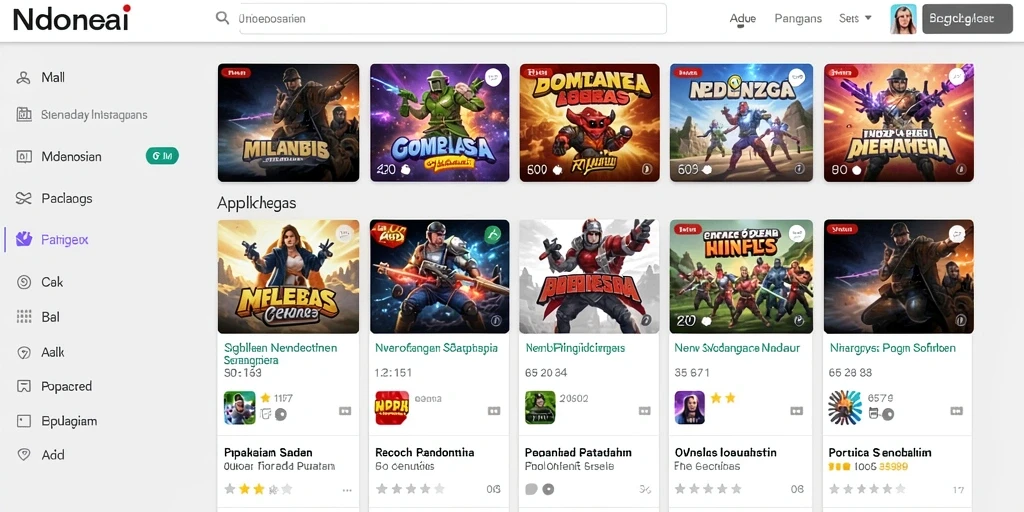Click the Cak sidebar icon
The width and height of the screenshot is (1024, 512).
(24, 282)
